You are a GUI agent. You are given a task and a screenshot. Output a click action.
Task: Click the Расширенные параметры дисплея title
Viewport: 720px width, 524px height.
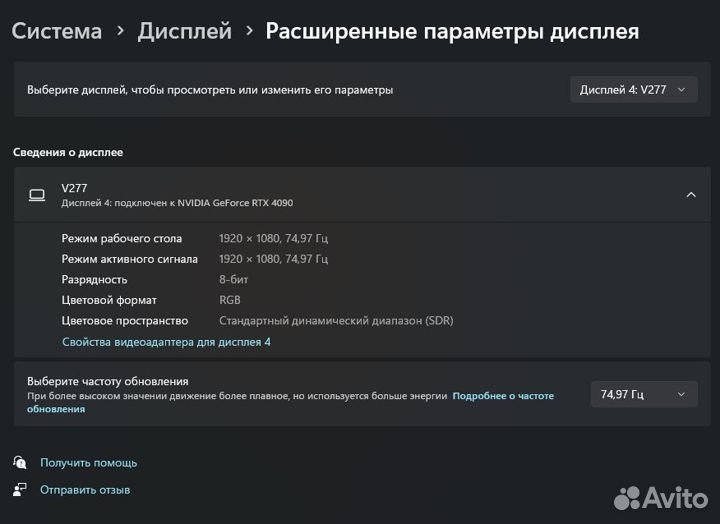452,31
